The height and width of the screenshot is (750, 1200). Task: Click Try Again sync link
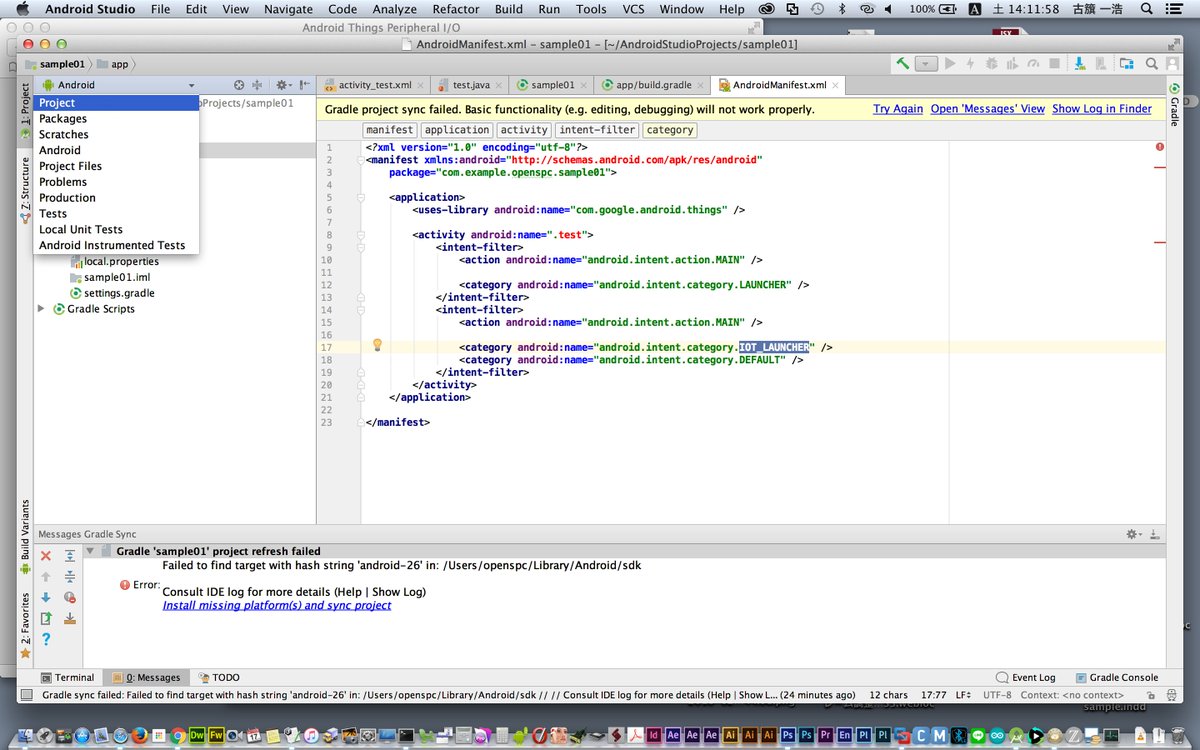(x=898, y=109)
